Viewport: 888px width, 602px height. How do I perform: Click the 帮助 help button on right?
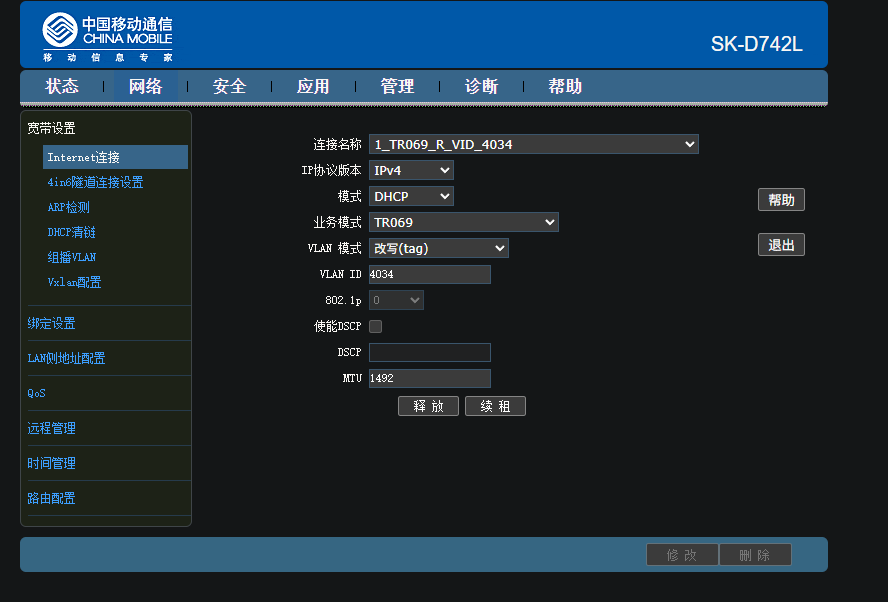[781, 200]
